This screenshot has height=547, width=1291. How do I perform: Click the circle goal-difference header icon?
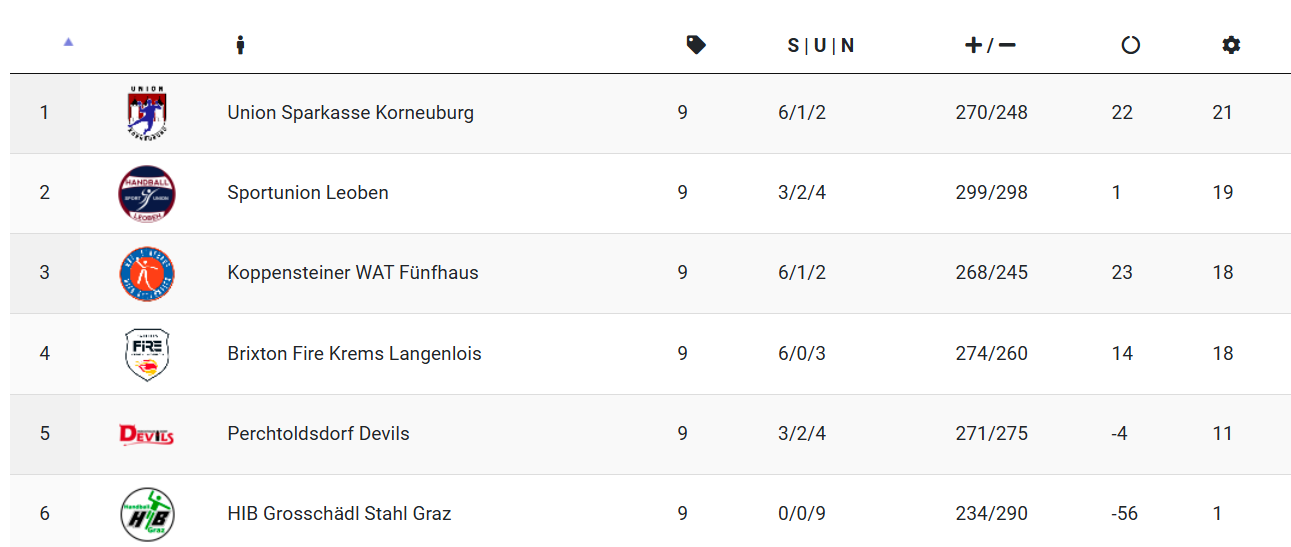point(1131,45)
